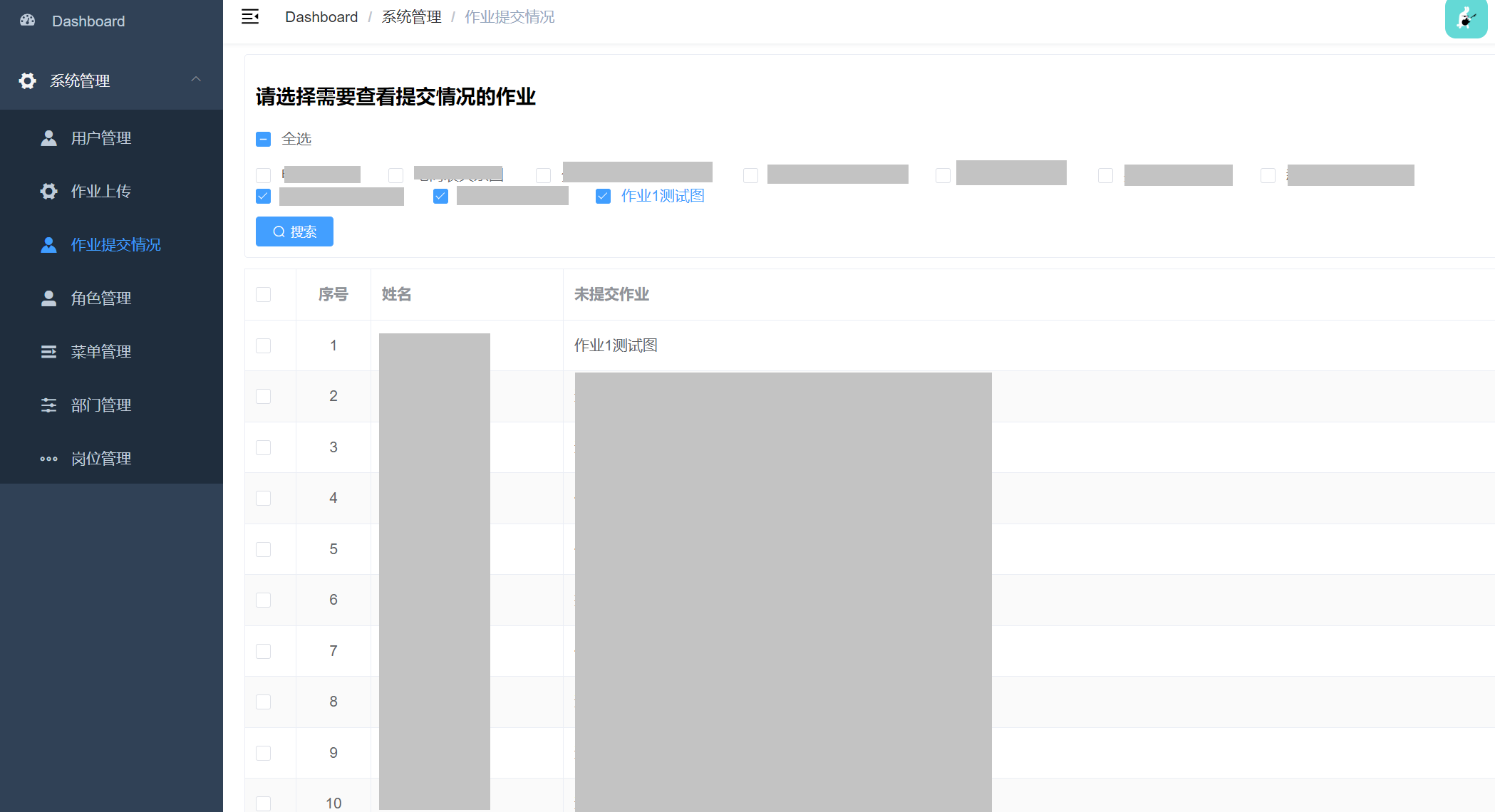The image size is (1495, 812).
Task: Click the Dashboard gauge icon in sidebar
Action: tap(28, 21)
